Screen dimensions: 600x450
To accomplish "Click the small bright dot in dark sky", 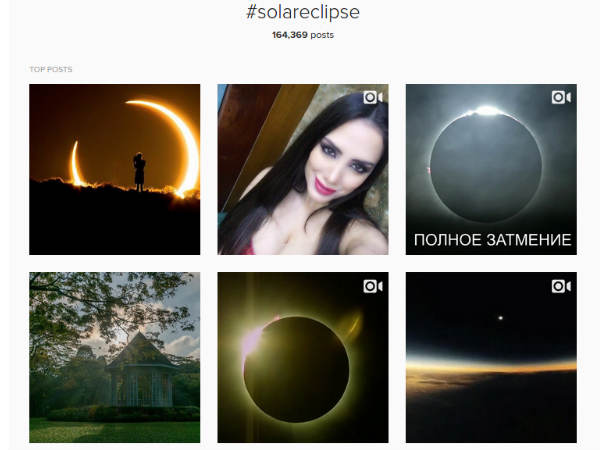I will pyautogui.click(x=501, y=318).
